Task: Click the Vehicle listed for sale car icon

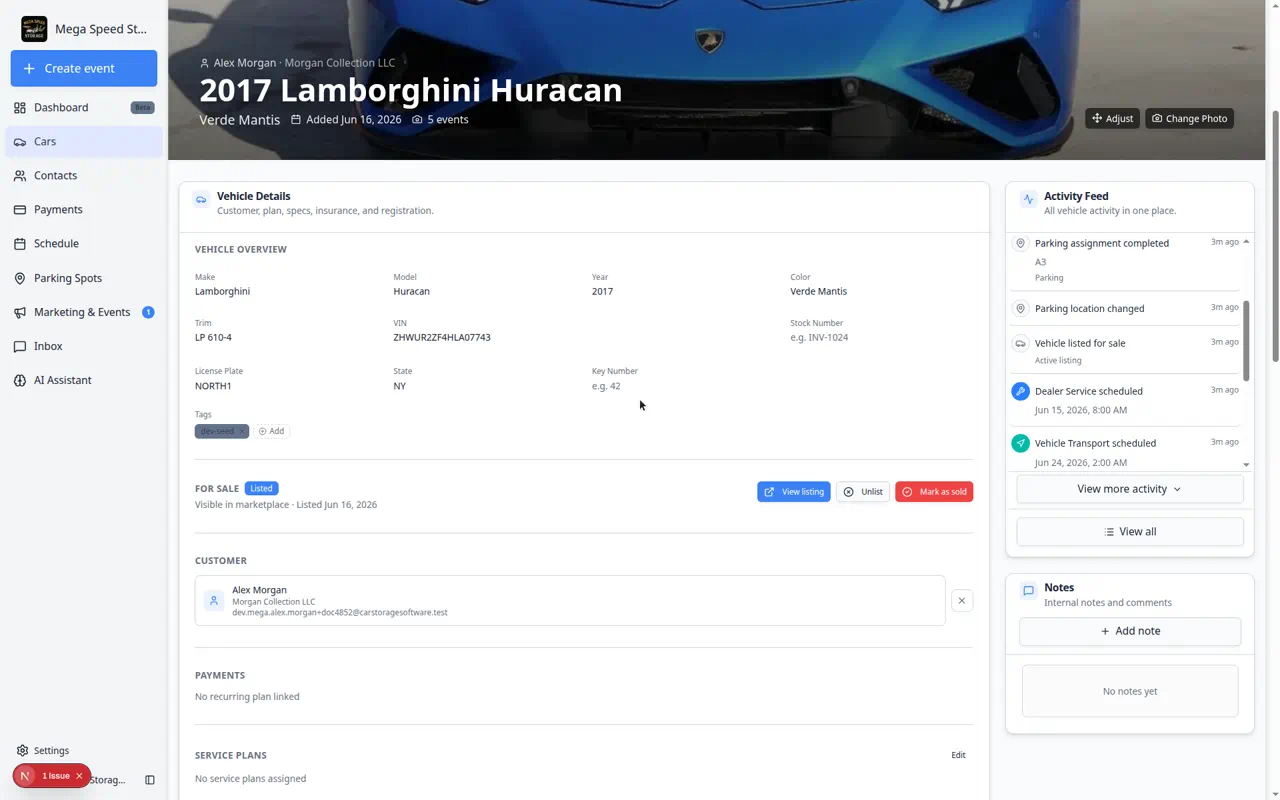Action: (1020, 343)
